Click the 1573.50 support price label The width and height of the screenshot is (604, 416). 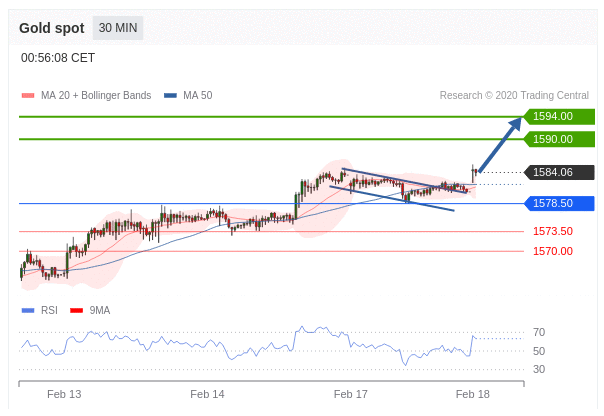[553, 231]
